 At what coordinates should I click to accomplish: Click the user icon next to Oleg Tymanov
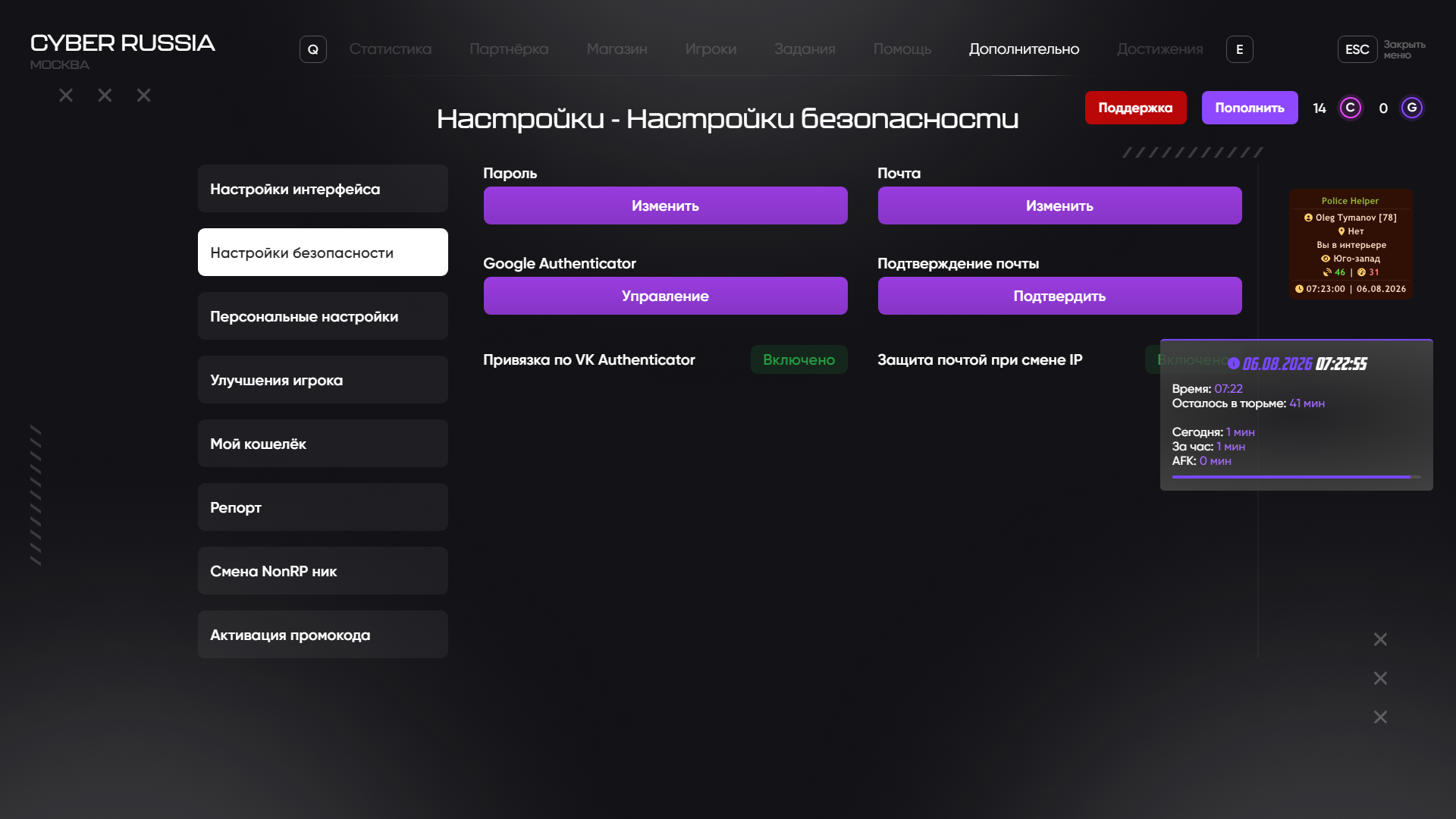[1308, 218]
